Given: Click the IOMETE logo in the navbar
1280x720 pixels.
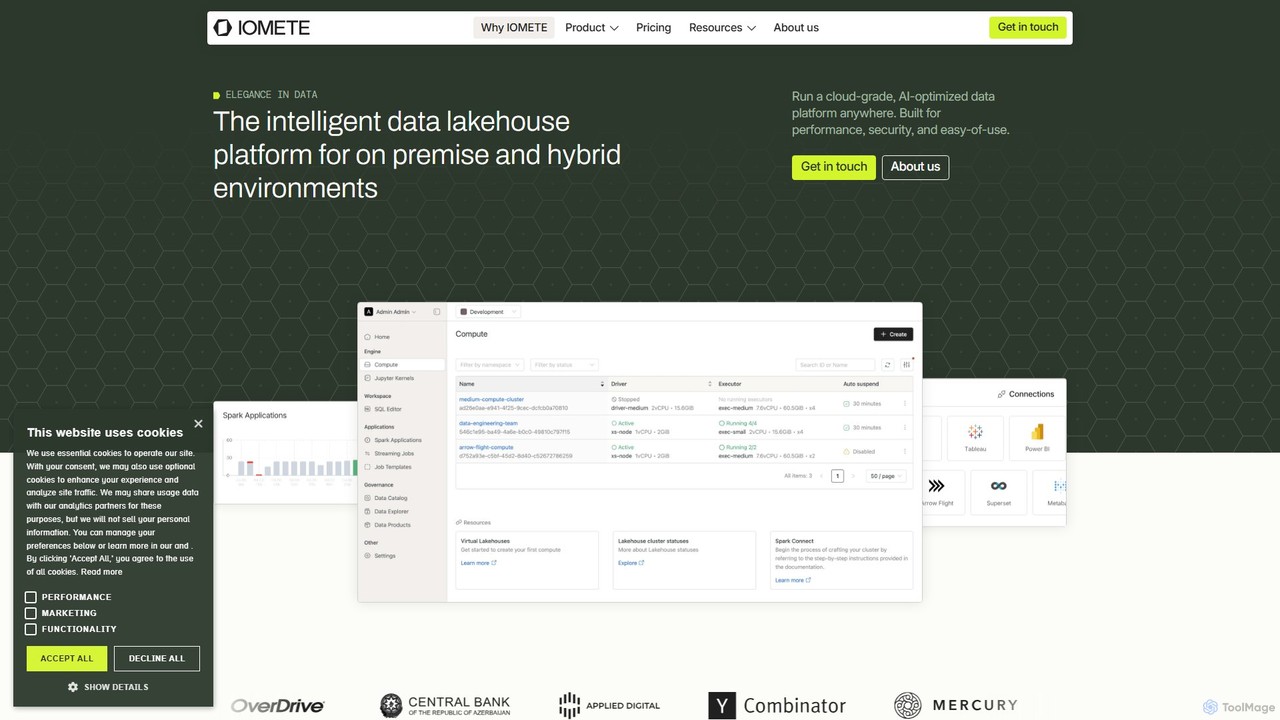Looking at the screenshot, I should coord(262,28).
